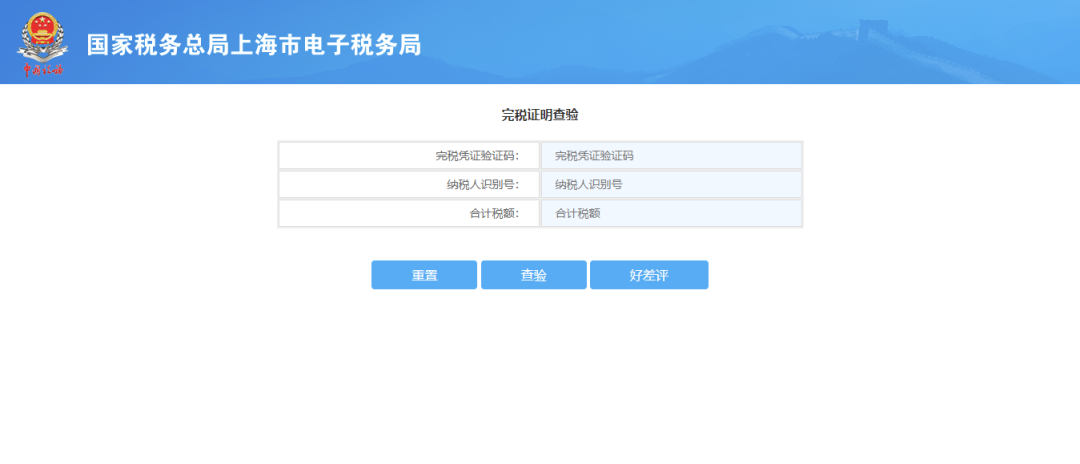1080x464 pixels.
Task: Click the 国家税务总局上海市电子税务局 header title
Action: (x=254, y=45)
